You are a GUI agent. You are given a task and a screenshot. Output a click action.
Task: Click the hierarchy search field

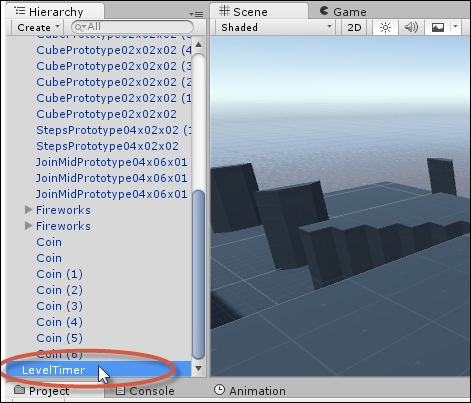click(x=132, y=27)
